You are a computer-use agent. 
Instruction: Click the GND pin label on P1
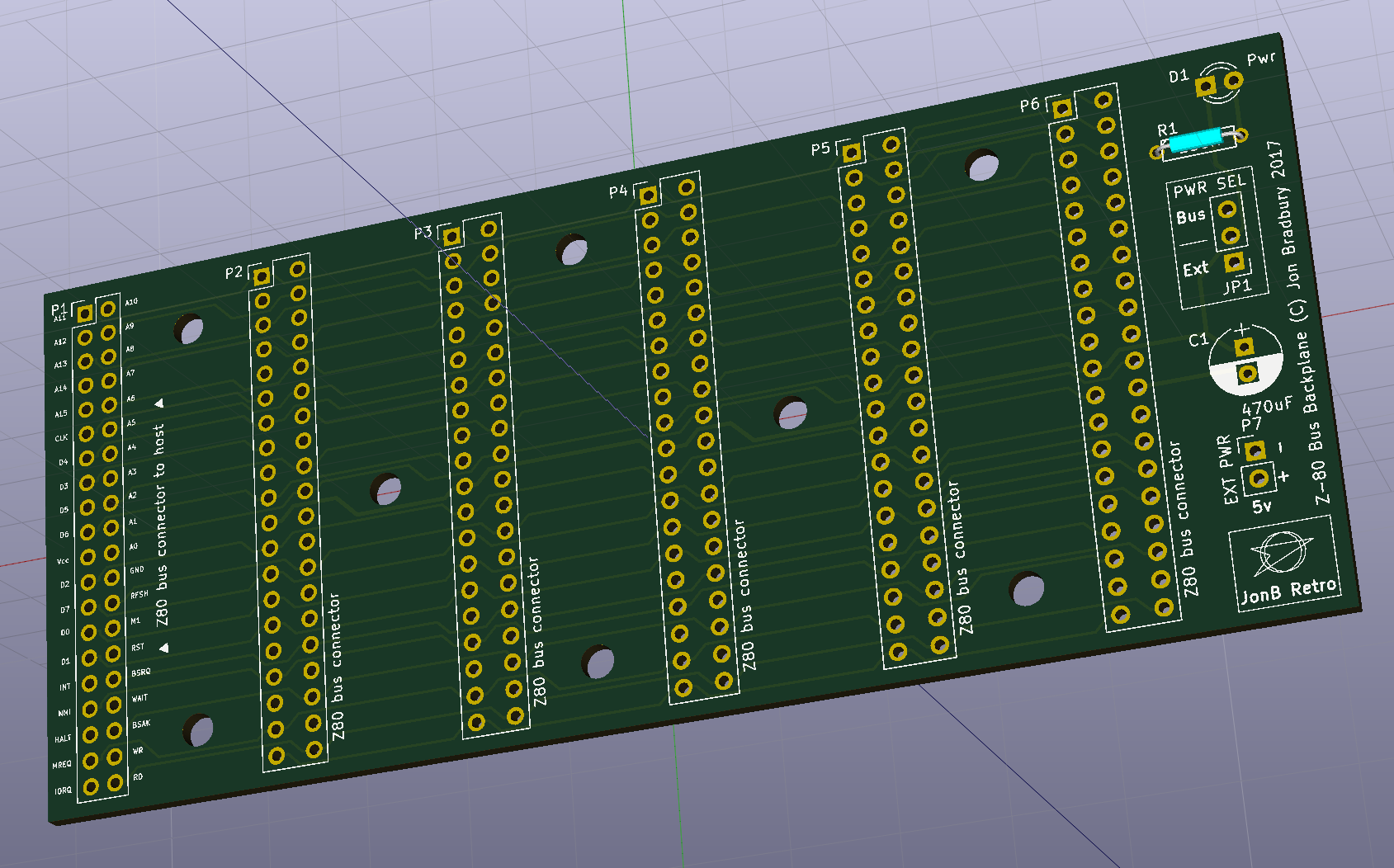pos(137,570)
